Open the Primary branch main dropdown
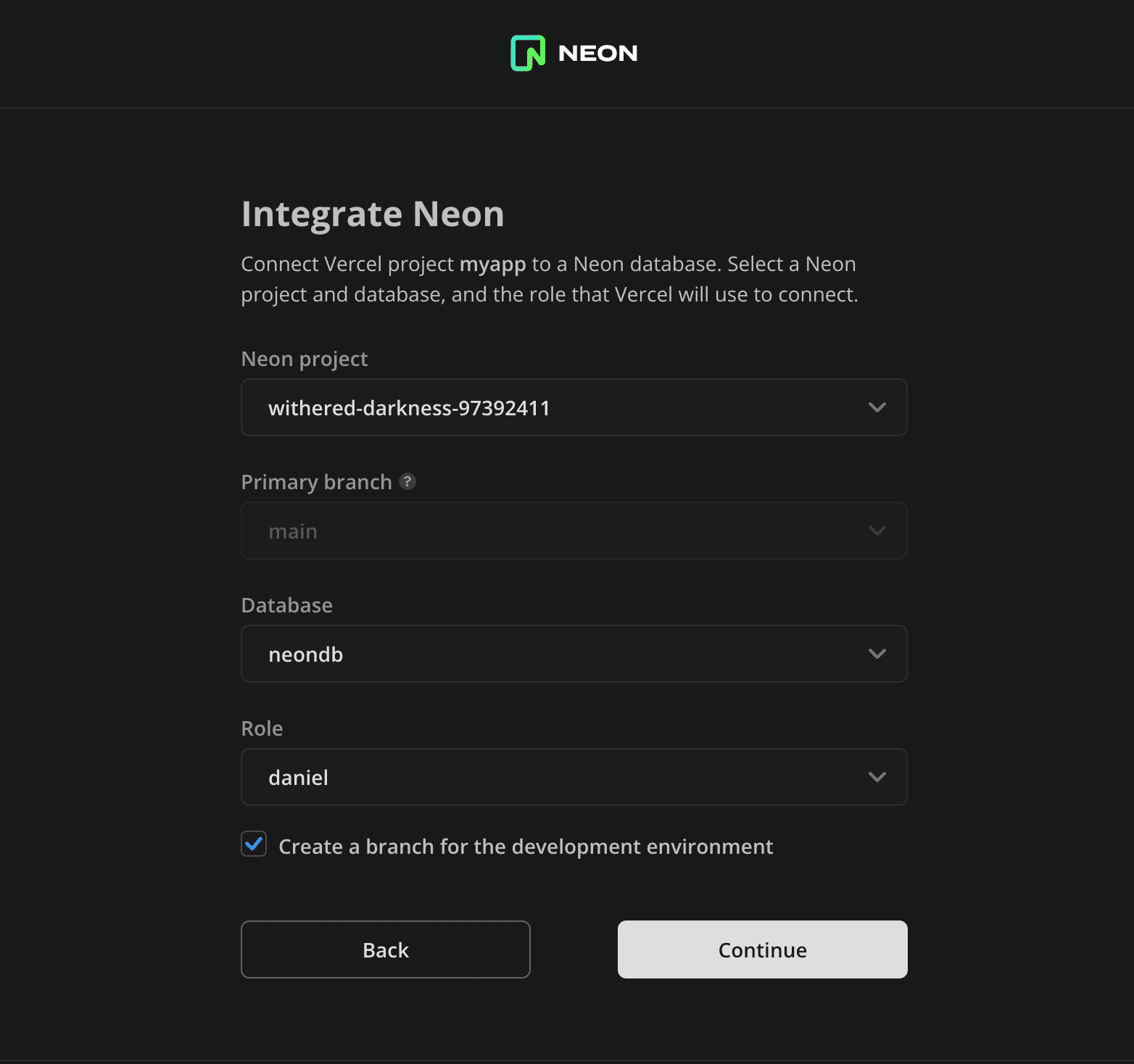Image resolution: width=1134 pixels, height=1064 pixels. (x=574, y=531)
